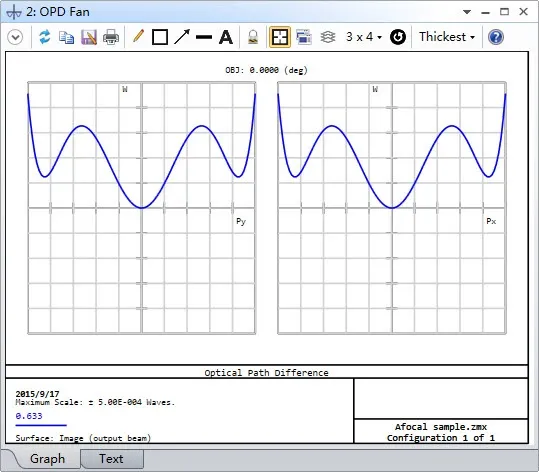
Task: Print the OPD Fan window
Action: click(x=111, y=37)
